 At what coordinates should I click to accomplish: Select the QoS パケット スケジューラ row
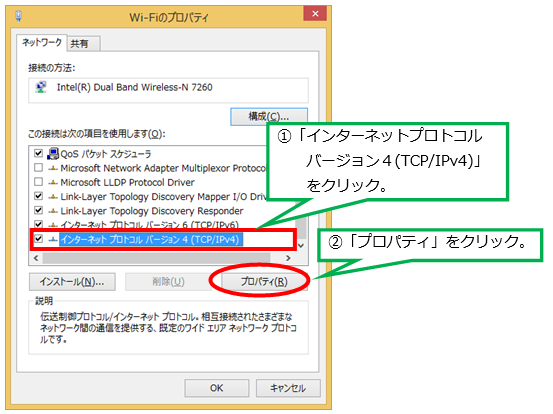pyautogui.click(x=105, y=154)
